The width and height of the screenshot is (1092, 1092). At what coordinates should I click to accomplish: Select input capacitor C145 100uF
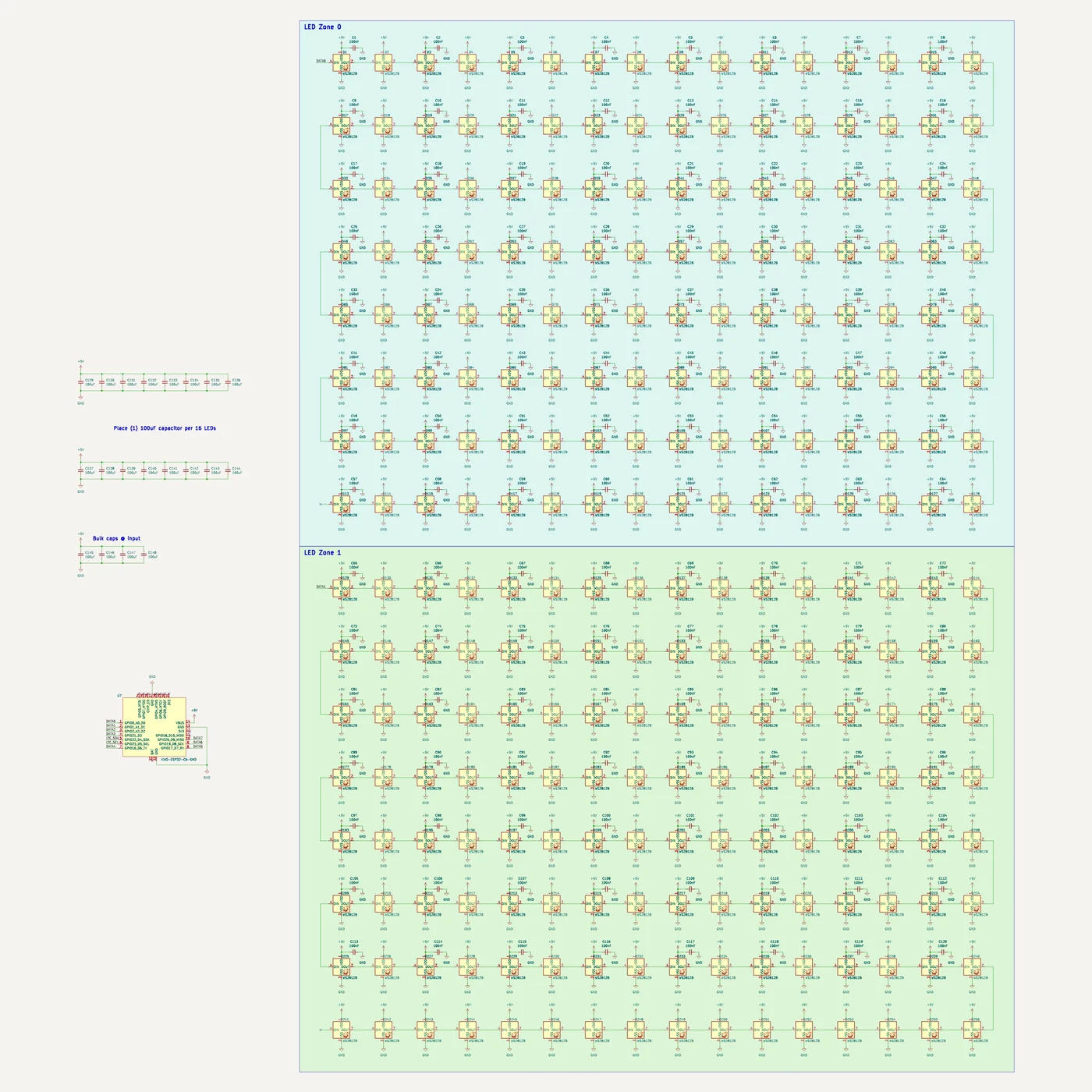tap(80, 555)
